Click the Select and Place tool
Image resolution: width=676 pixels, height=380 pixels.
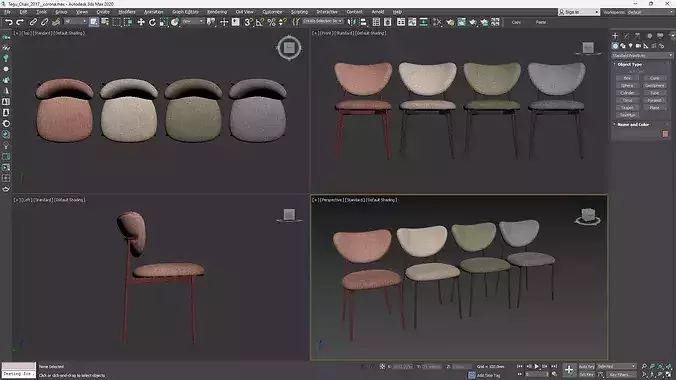click(175, 22)
